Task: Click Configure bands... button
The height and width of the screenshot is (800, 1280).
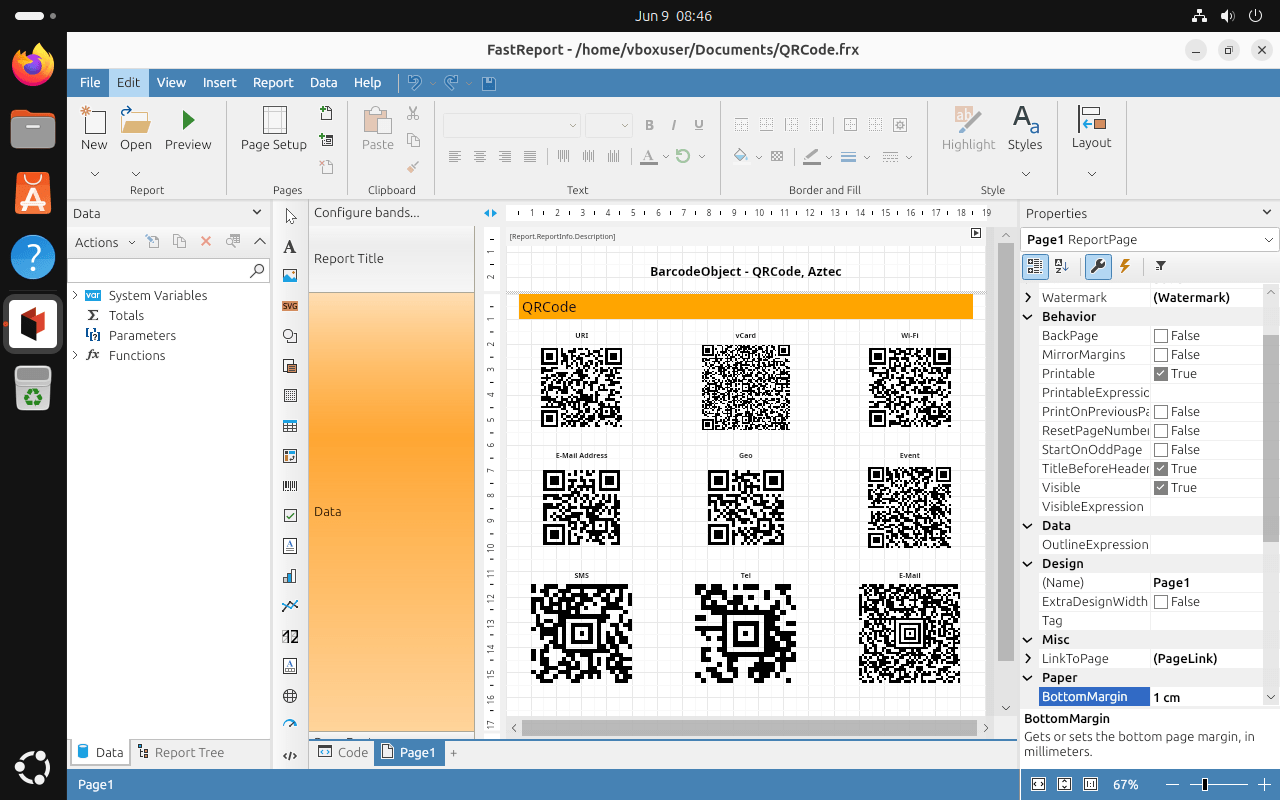Action: point(367,213)
